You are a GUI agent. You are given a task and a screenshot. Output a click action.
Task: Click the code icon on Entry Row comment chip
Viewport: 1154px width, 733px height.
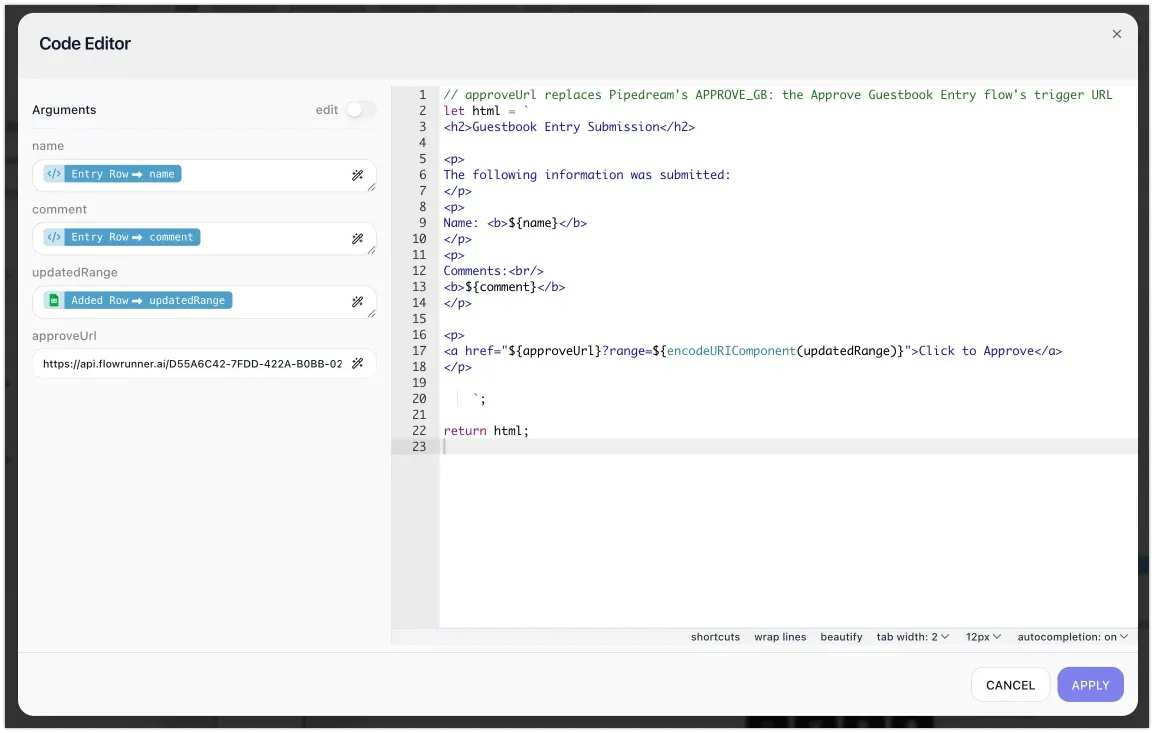54,237
